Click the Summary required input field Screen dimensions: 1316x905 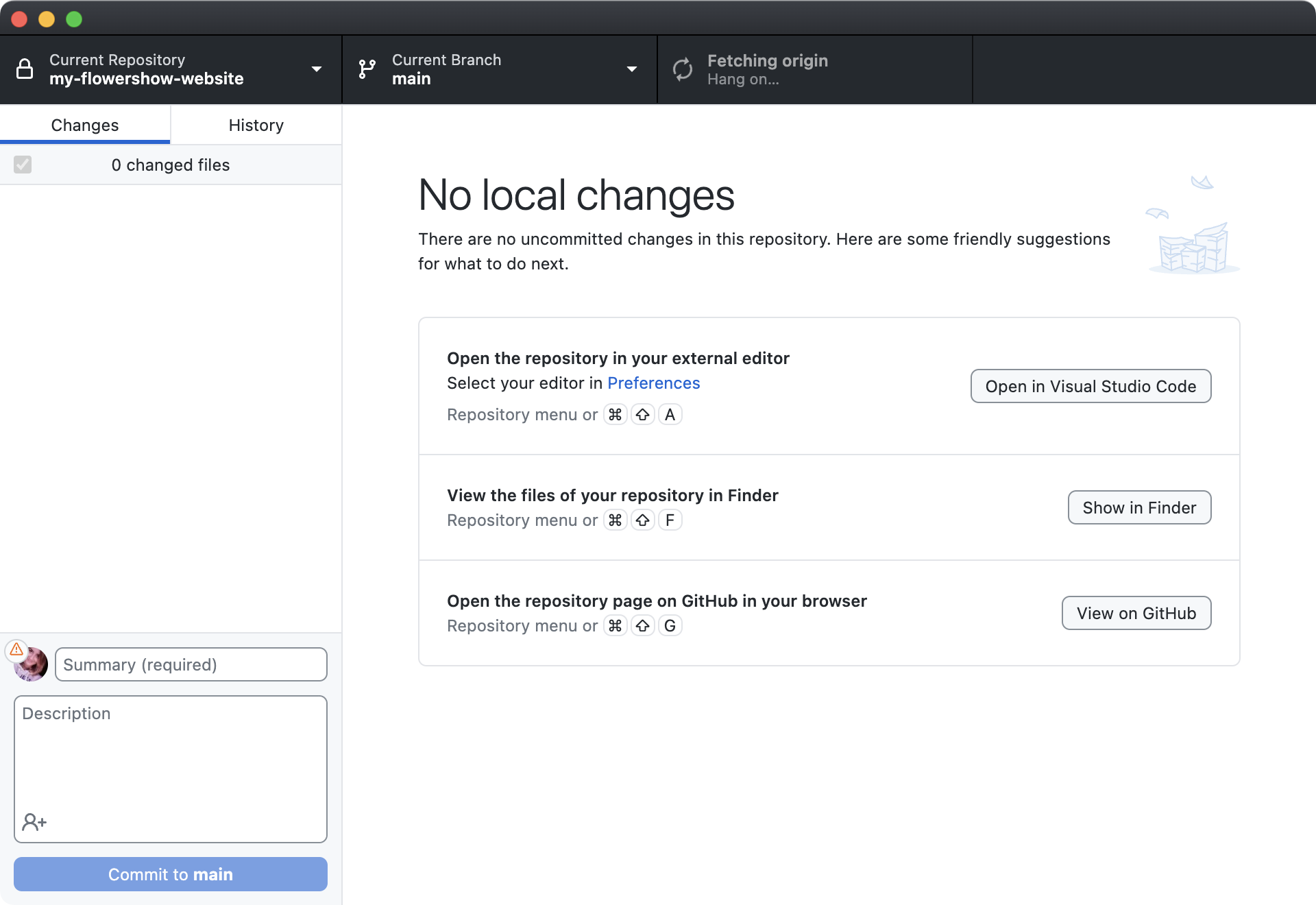click(190, 664)
